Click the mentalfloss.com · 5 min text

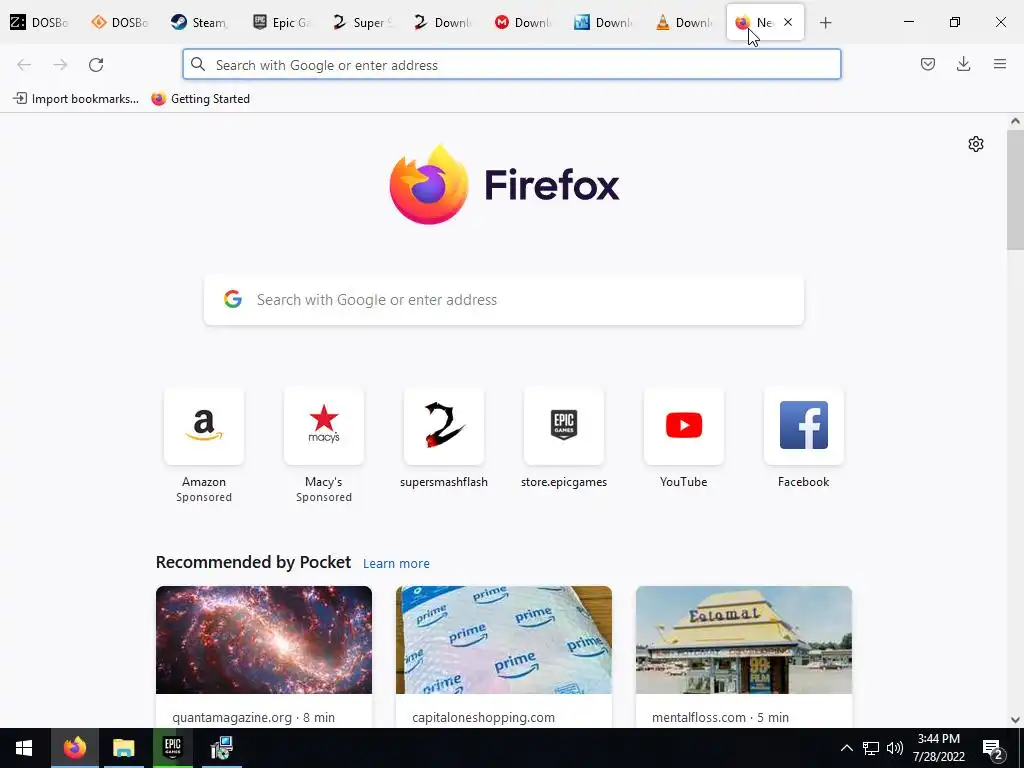pos(720,717)
